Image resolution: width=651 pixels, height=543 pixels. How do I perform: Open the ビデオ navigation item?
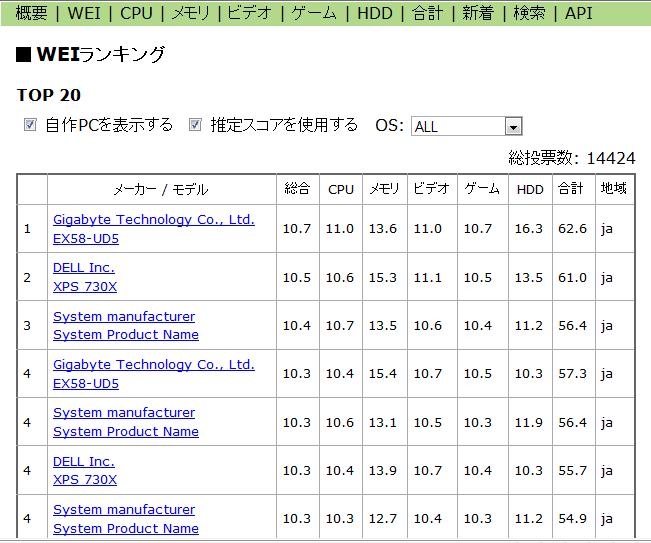click(x=250, y=13)
